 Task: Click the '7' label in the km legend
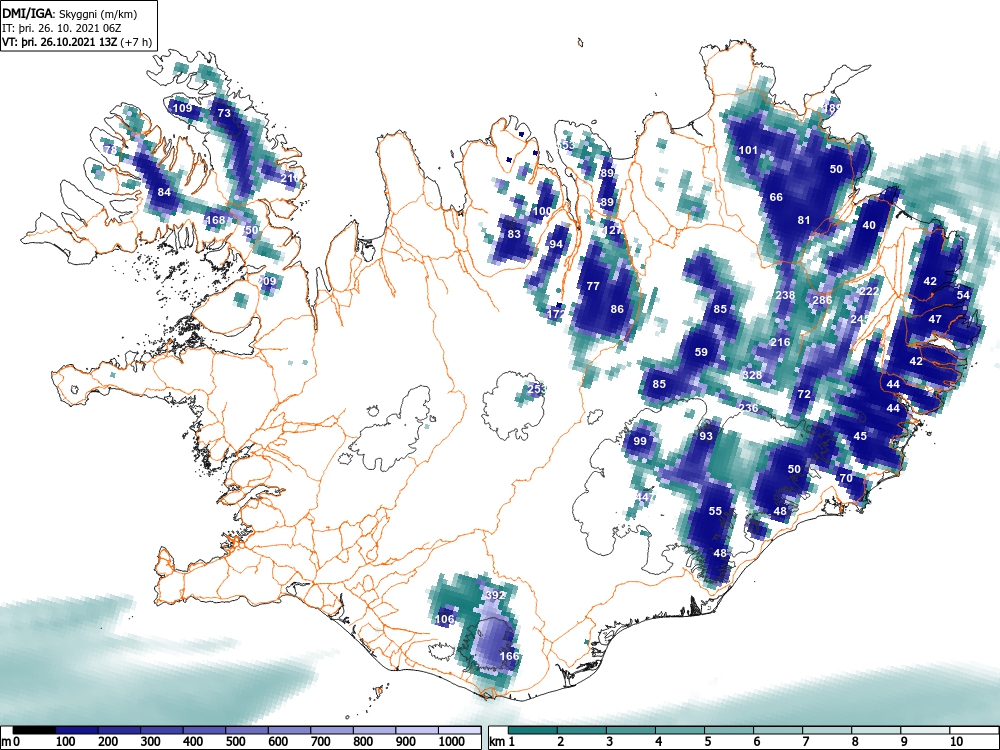click(x=805, y=742)
